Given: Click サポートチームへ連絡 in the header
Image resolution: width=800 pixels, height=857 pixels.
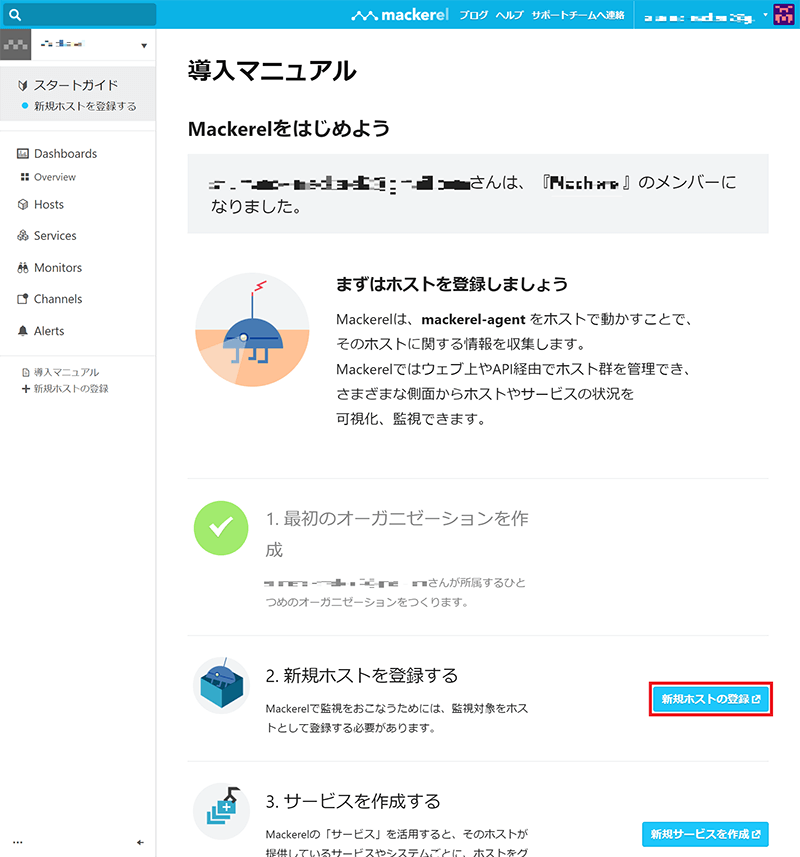Looking at the screenshot, I should click(x=578, y=16).
